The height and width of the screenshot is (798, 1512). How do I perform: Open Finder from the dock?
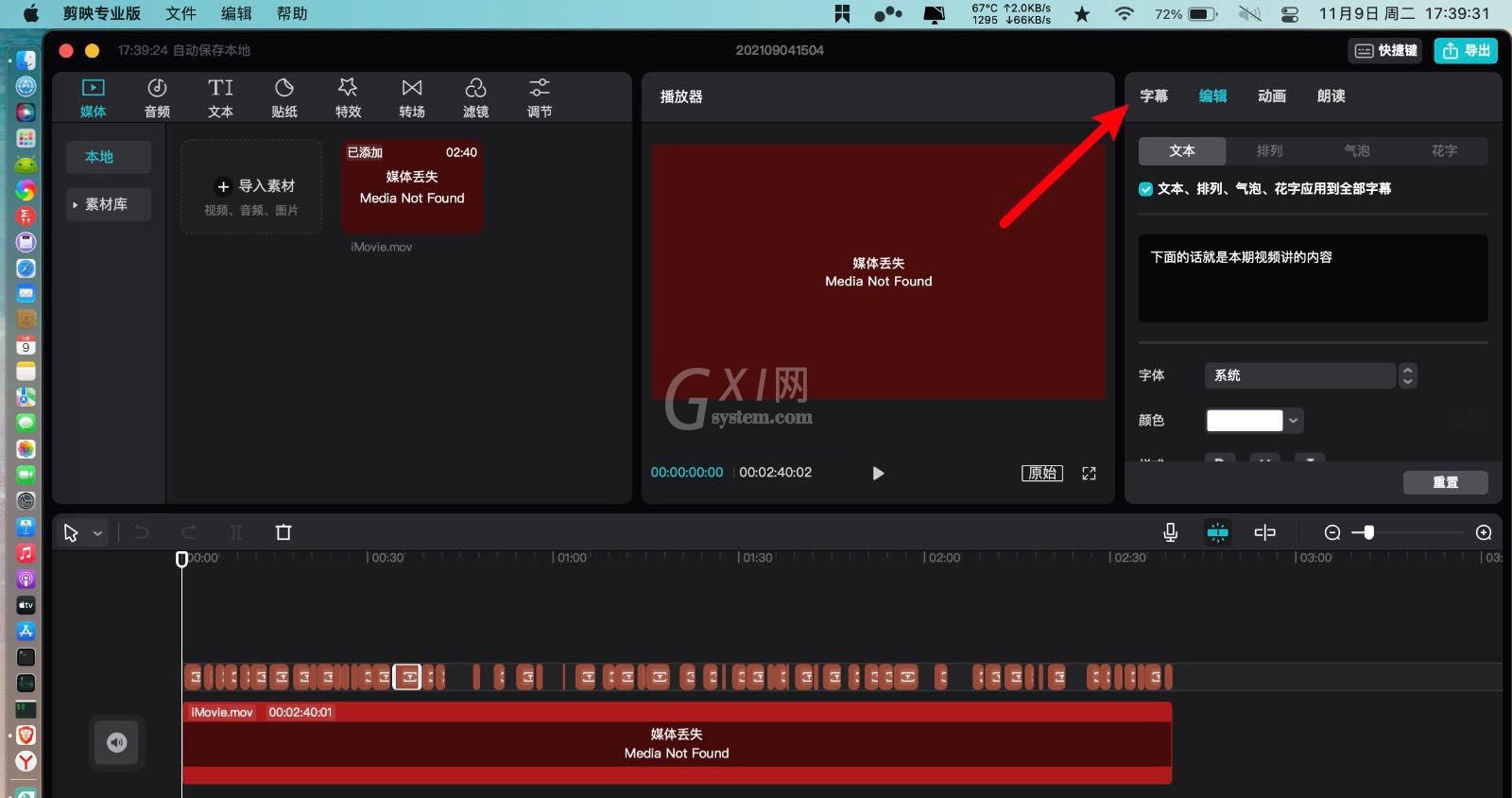[26, 61]
